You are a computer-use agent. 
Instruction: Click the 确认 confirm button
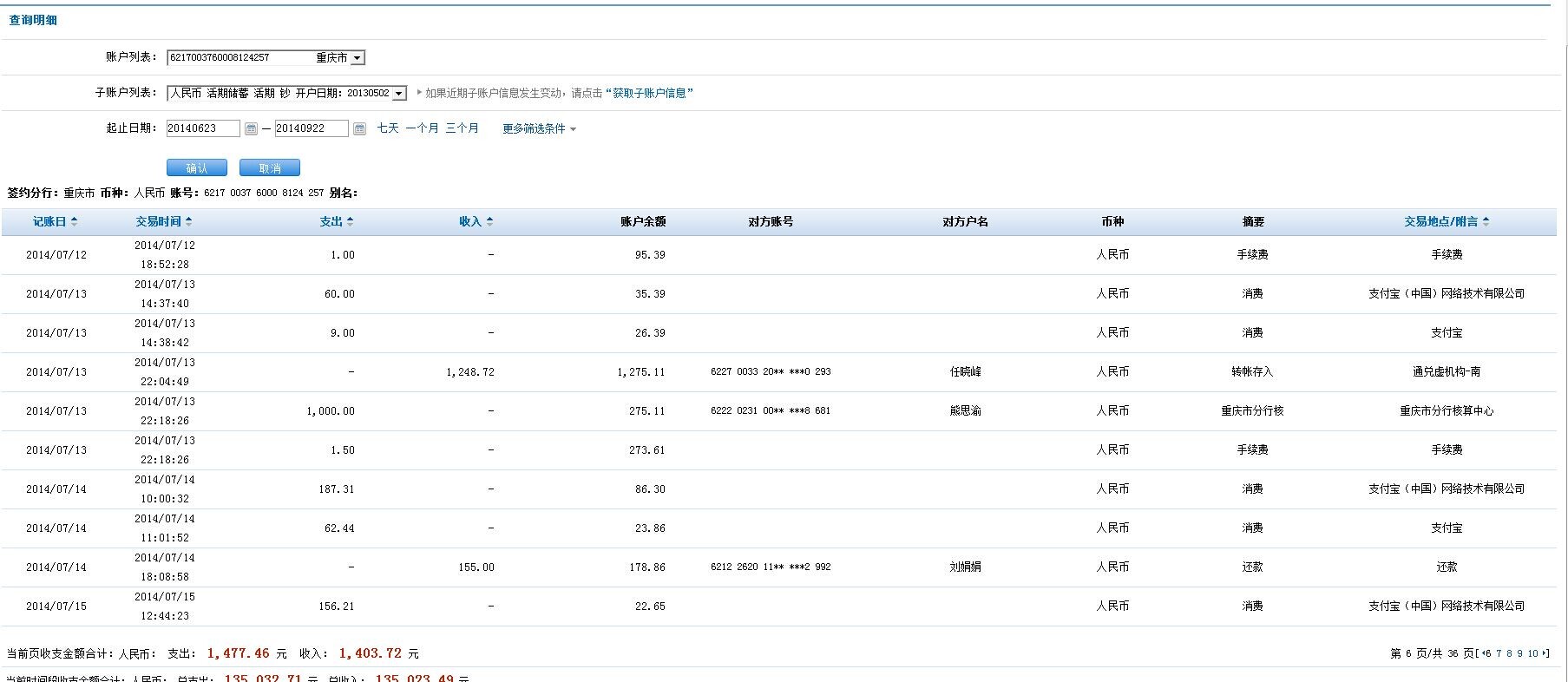[197, 168]
